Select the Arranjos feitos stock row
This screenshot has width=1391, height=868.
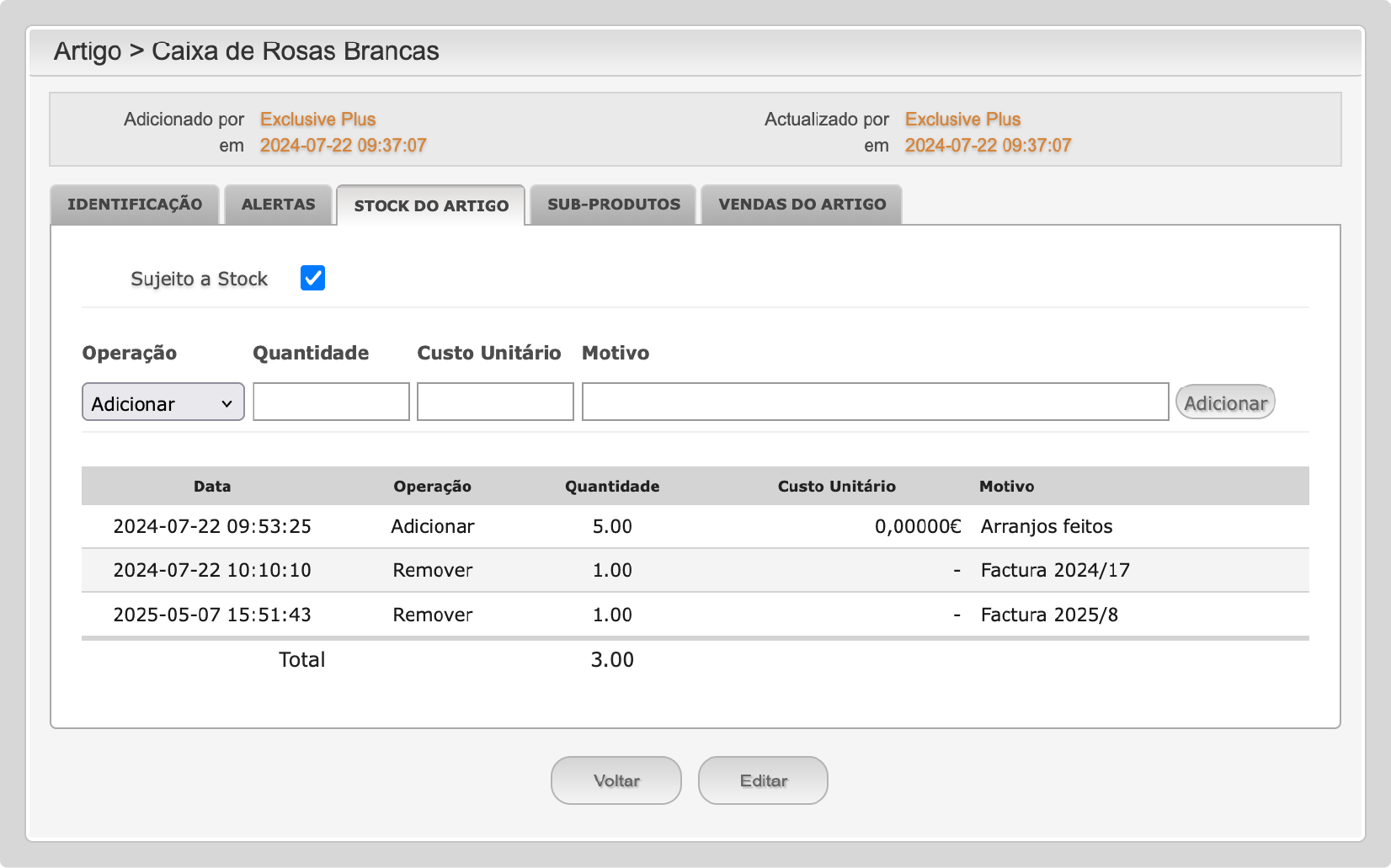[1046, 527]
